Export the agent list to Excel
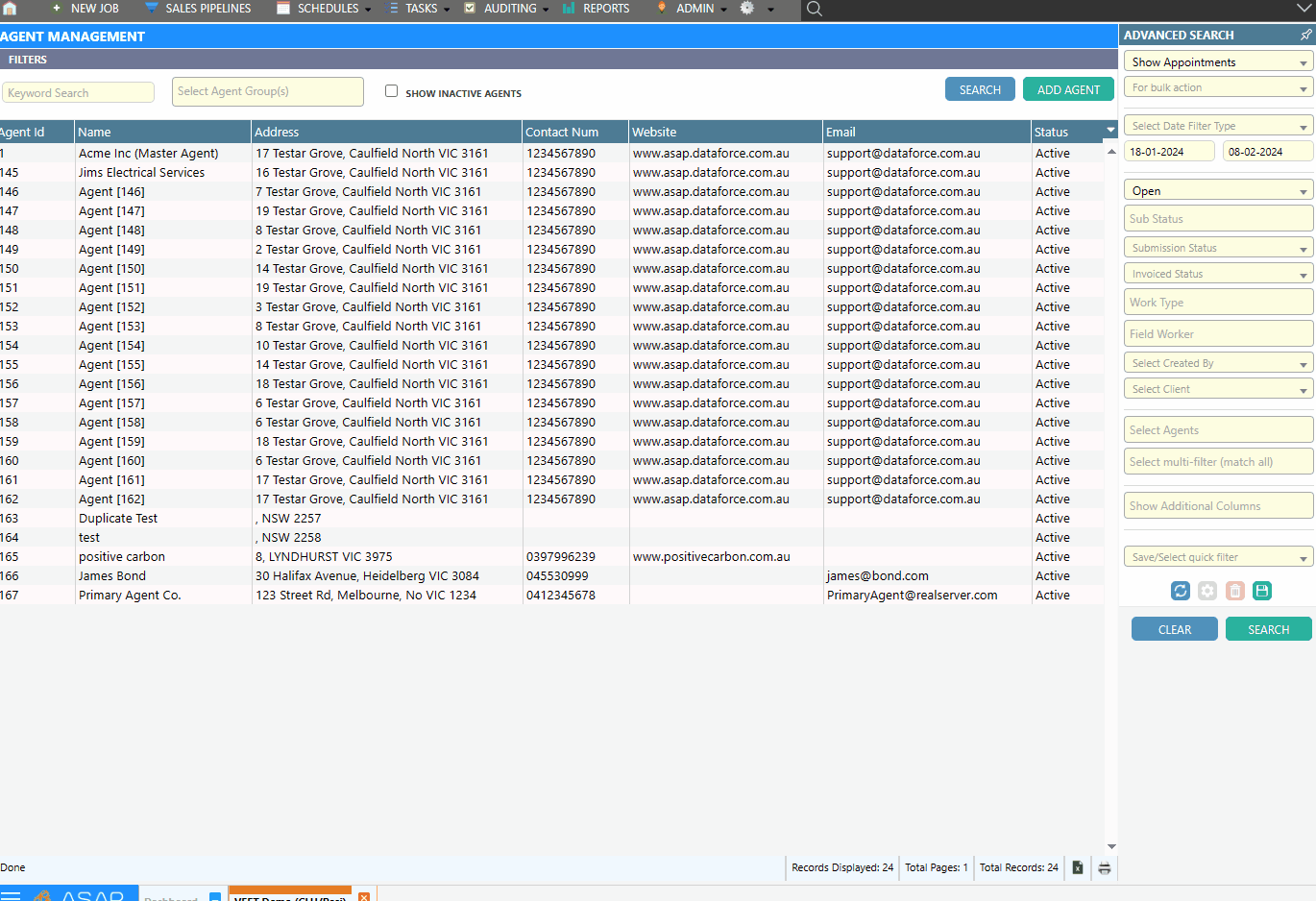This screenshot has width=1316, height=901. click(x=1077, y=867)
